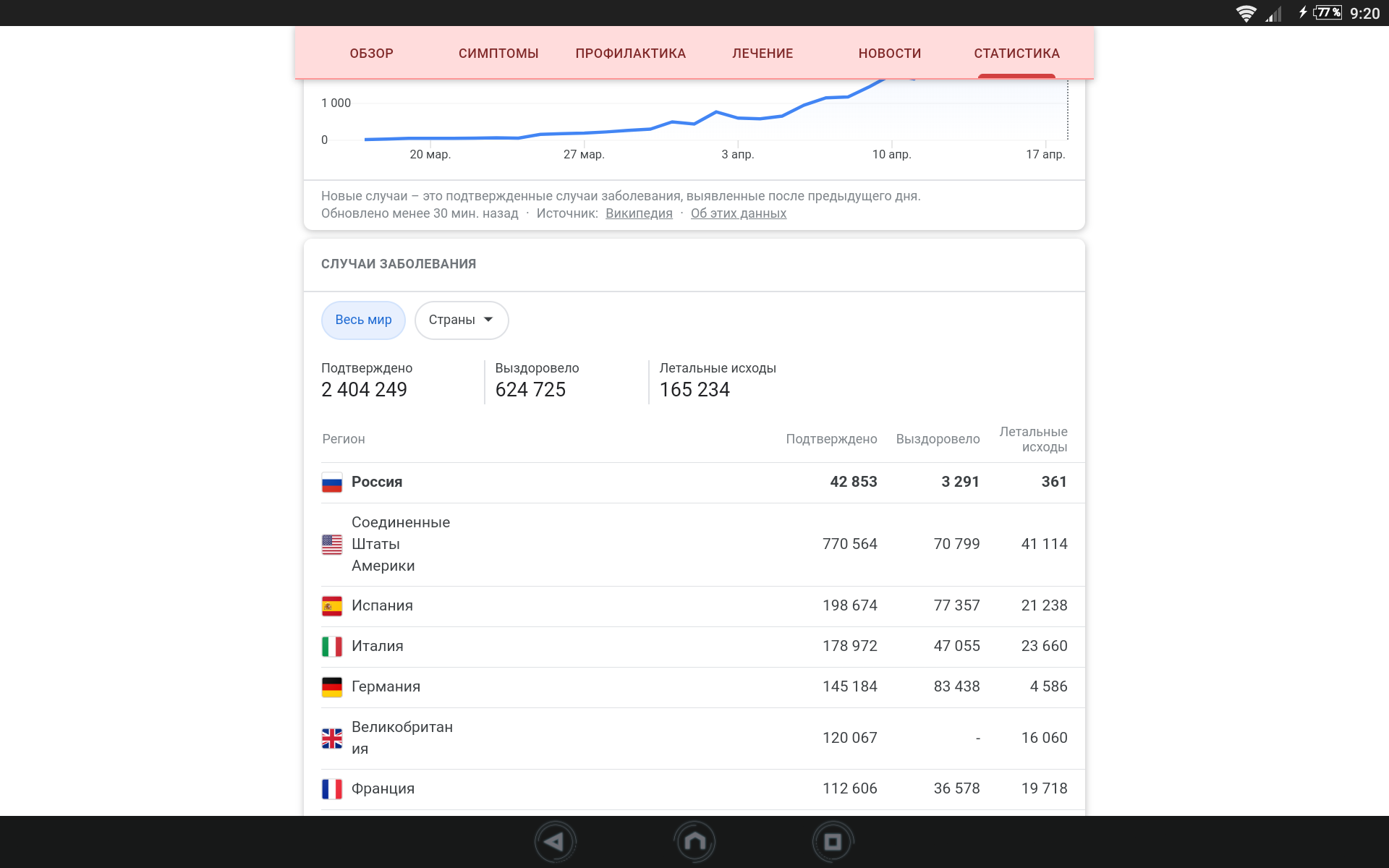Switch to the Лечение tab
Viewport: 1389px width, 868px height.
pyautogui.click(x=763, y=54)
